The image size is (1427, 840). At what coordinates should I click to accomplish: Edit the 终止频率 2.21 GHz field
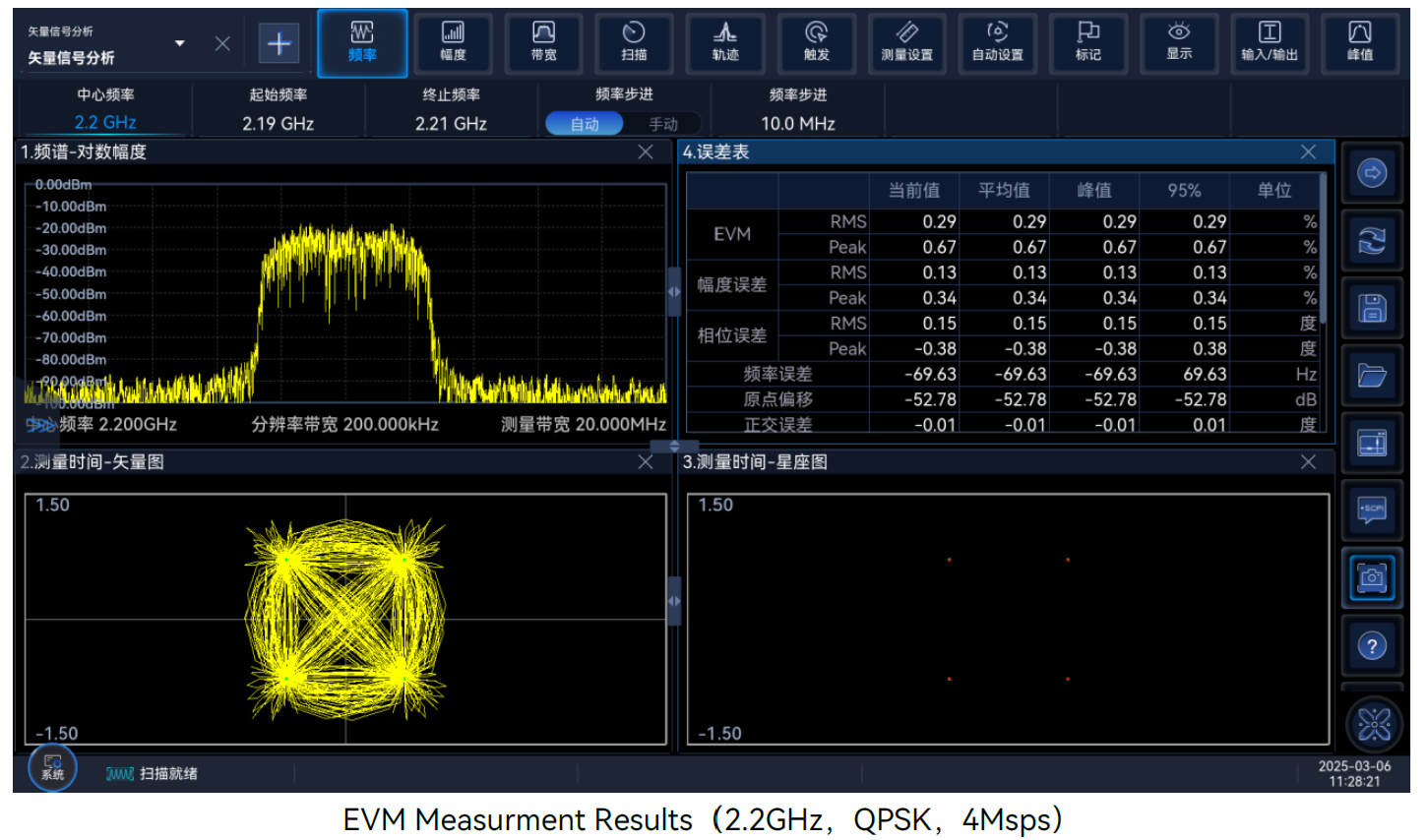click(451, 110)
